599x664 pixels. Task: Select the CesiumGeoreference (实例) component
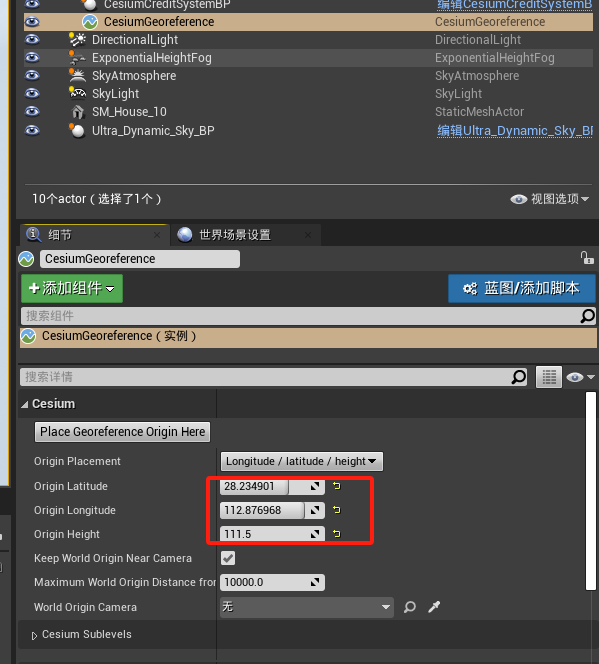(x=308, y=336)
